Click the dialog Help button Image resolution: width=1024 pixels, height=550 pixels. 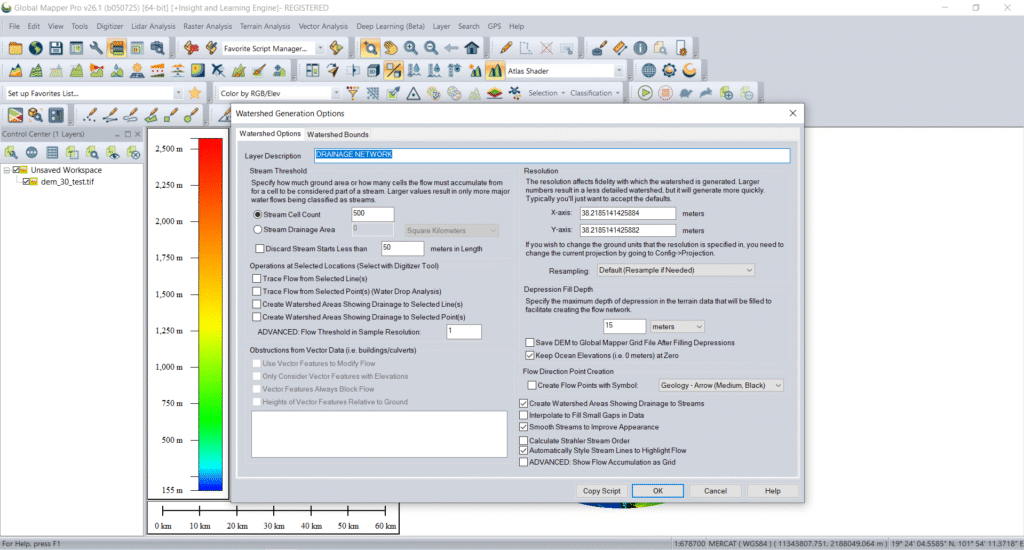pyautogui.click(x=773, y=491)
